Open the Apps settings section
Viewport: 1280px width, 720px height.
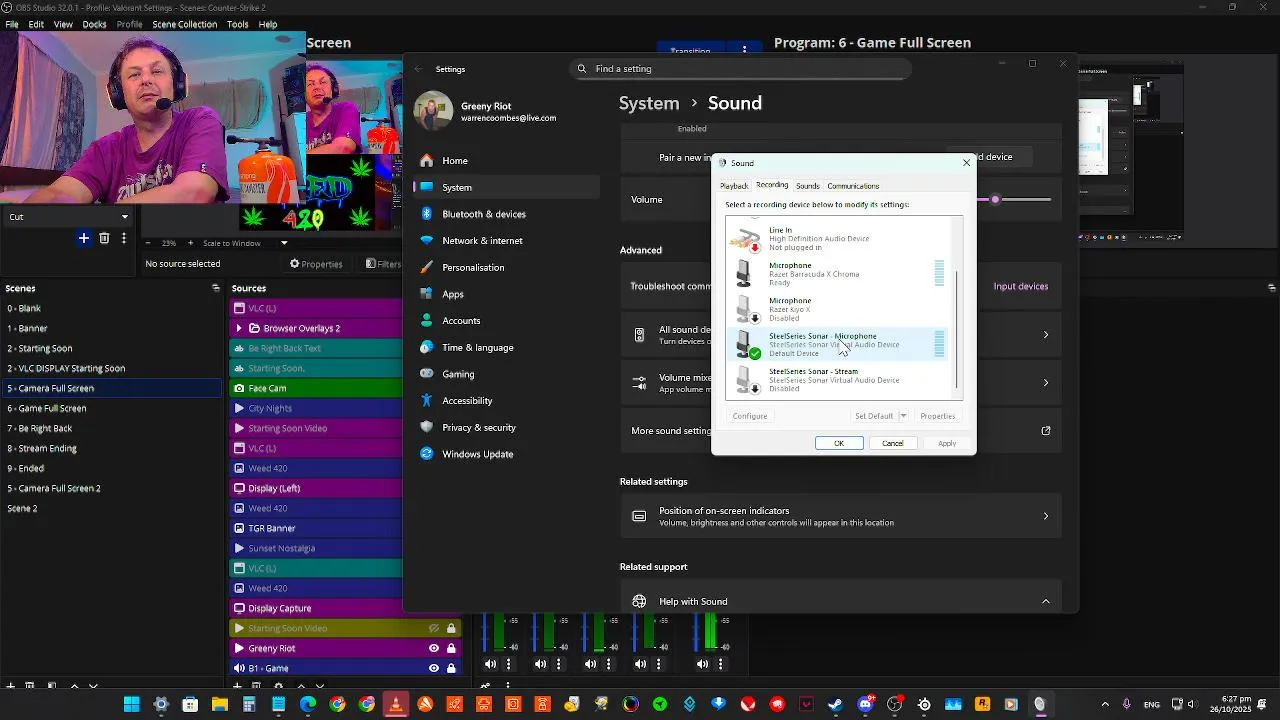tap(505, 294)
